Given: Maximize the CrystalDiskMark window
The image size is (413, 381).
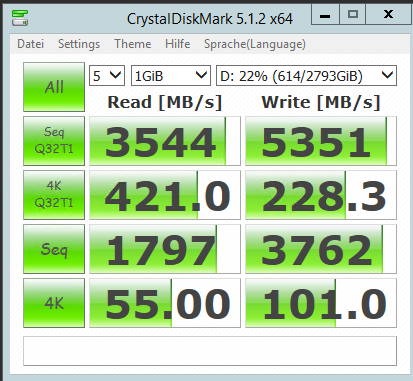Looking at the screenshot, I should [x=353, y=15].
